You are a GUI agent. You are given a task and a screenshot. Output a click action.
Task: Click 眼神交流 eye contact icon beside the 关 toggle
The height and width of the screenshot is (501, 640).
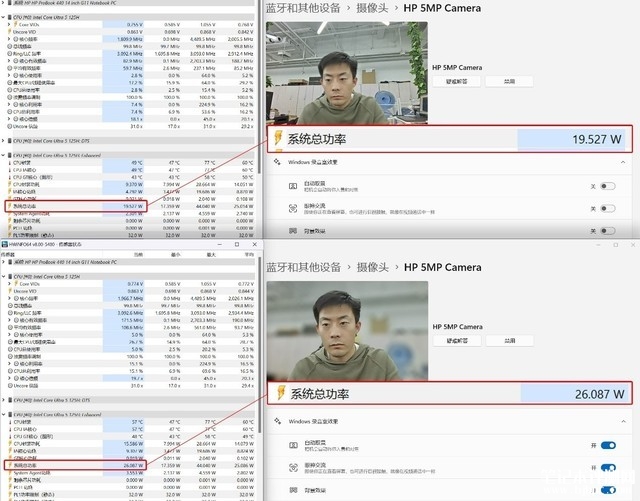point(293,209)
